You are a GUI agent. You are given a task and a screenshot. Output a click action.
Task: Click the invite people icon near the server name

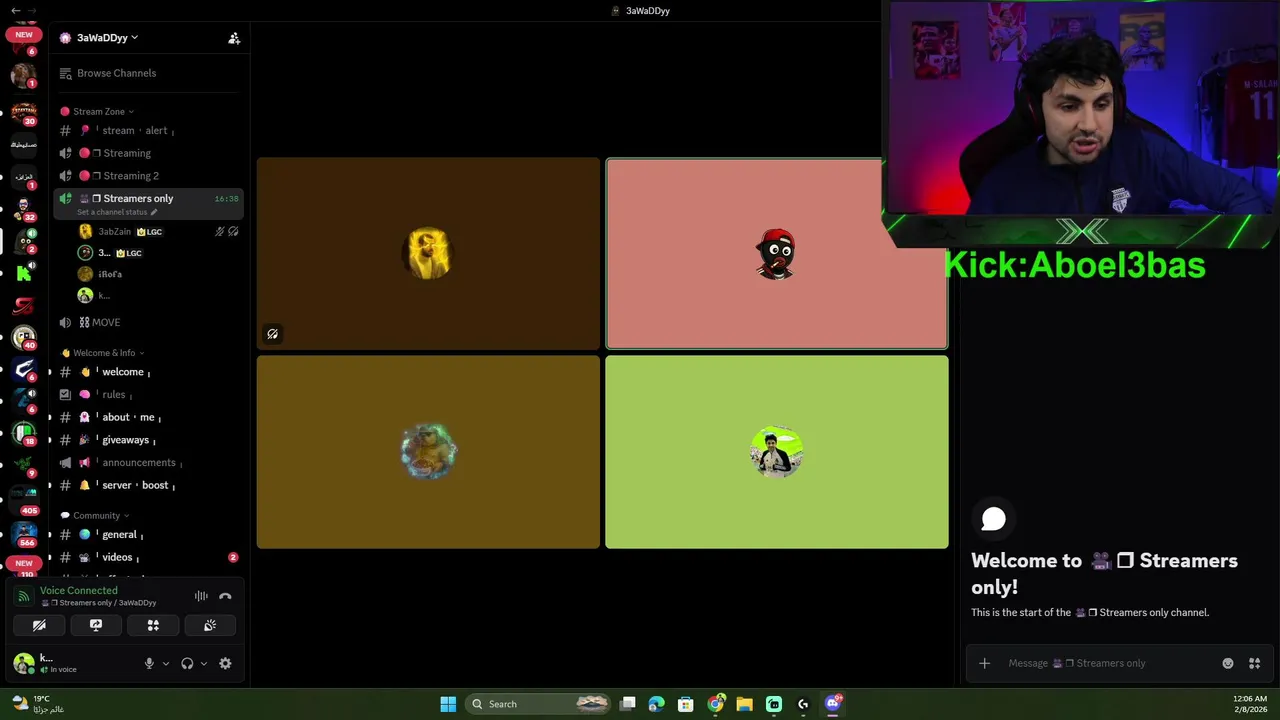(x=234, y=38)
